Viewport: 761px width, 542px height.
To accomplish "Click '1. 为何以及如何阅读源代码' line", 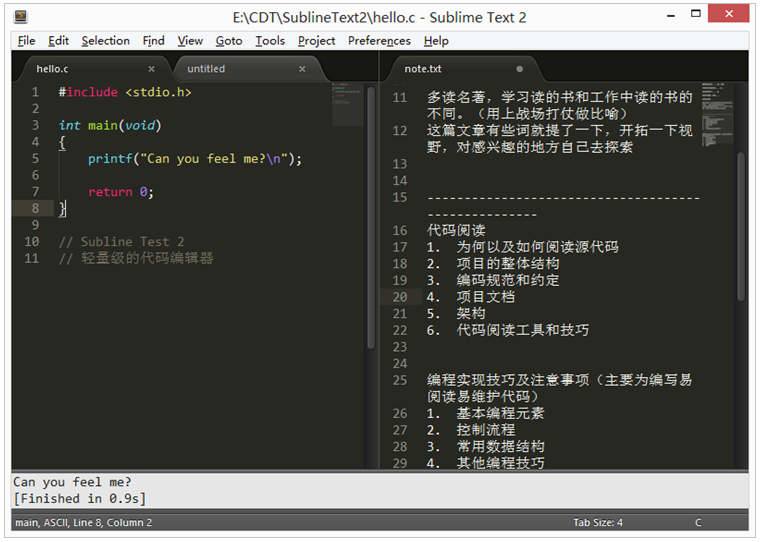I will click(x=523, y=247).
